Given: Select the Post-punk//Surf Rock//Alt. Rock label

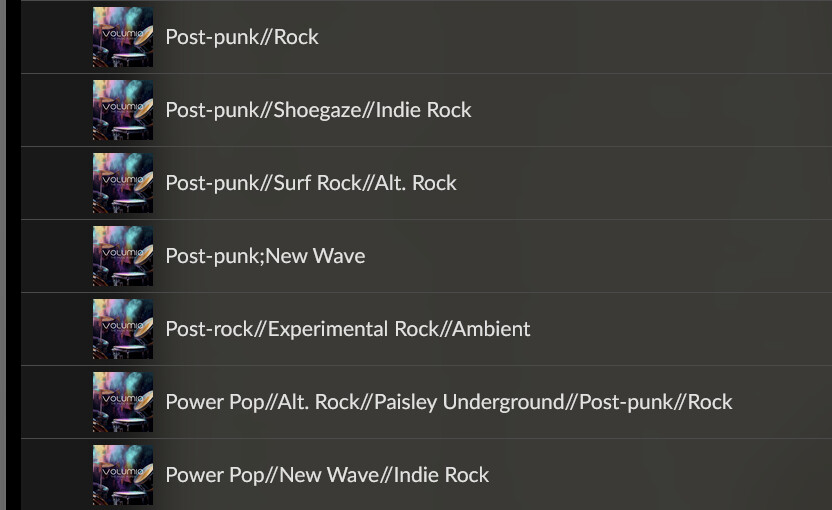Looking at the screenshot, I should pos(311,183).
